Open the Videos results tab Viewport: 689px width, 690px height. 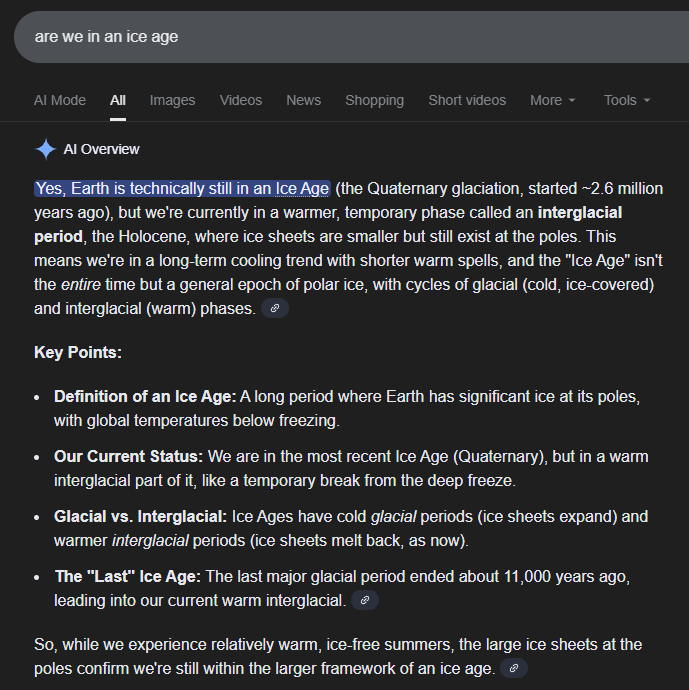click(241, 100)
